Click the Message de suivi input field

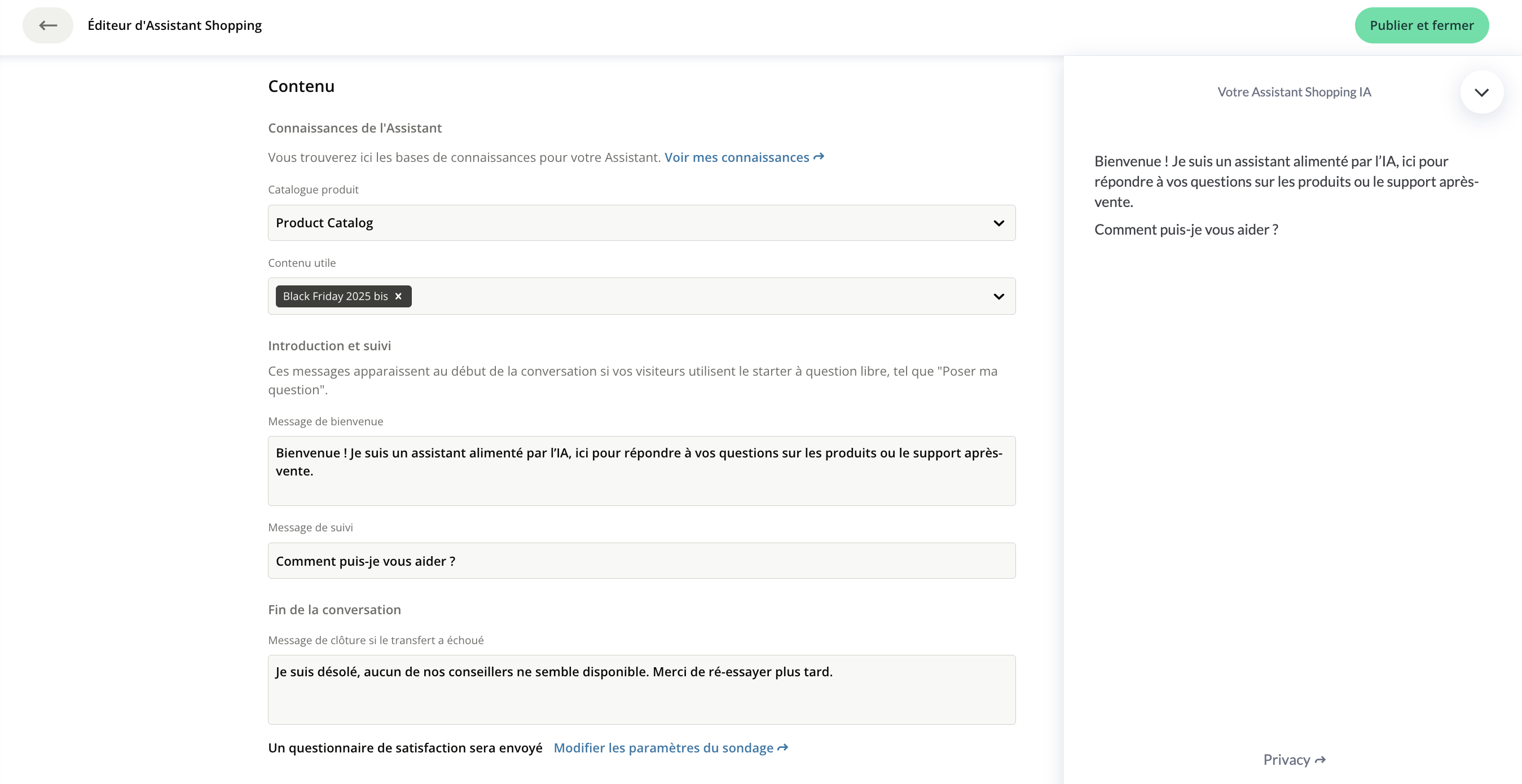(641, 561)
